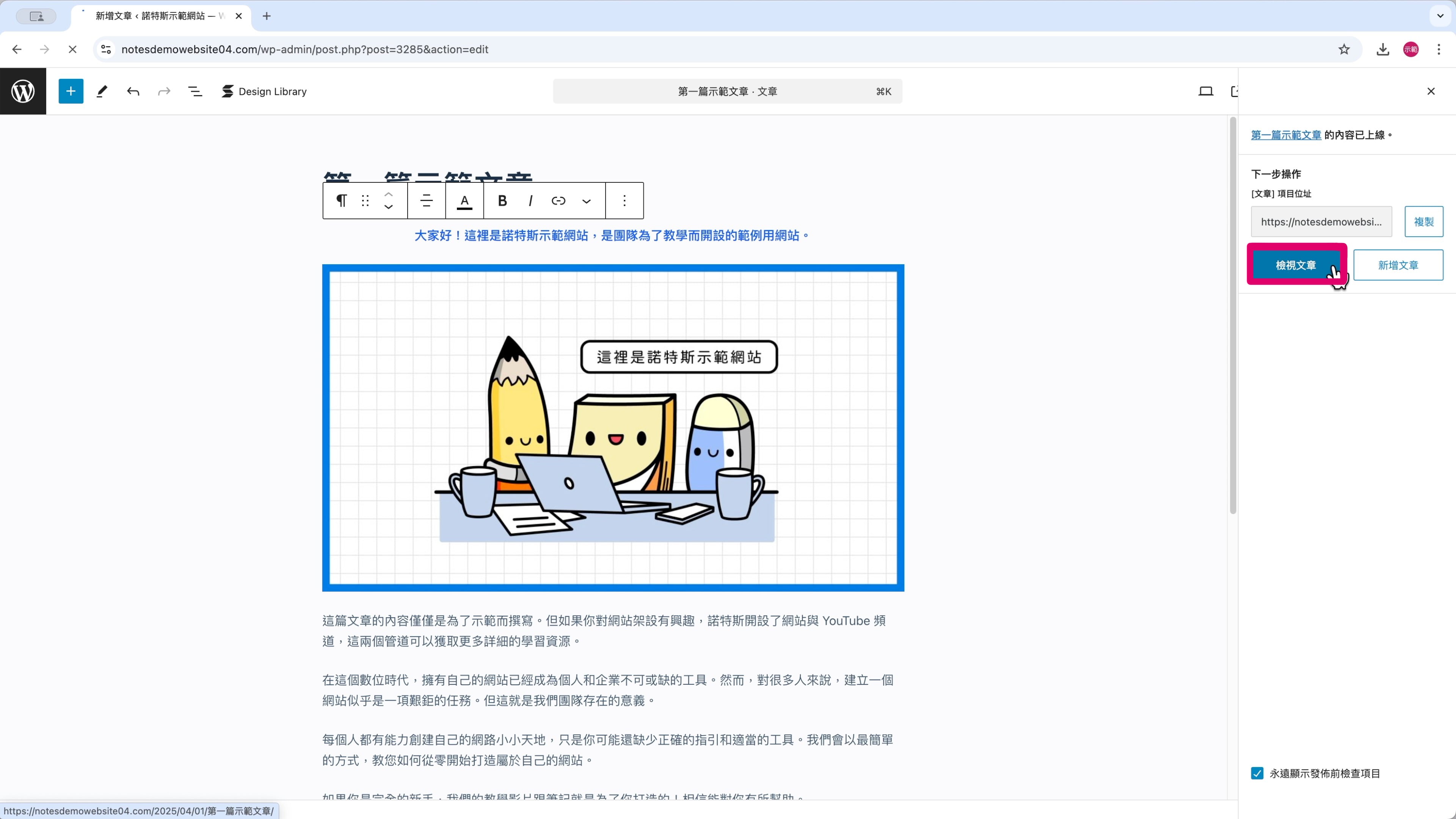
Task: Click the undo arrow
Action: [x=133, y=91]
